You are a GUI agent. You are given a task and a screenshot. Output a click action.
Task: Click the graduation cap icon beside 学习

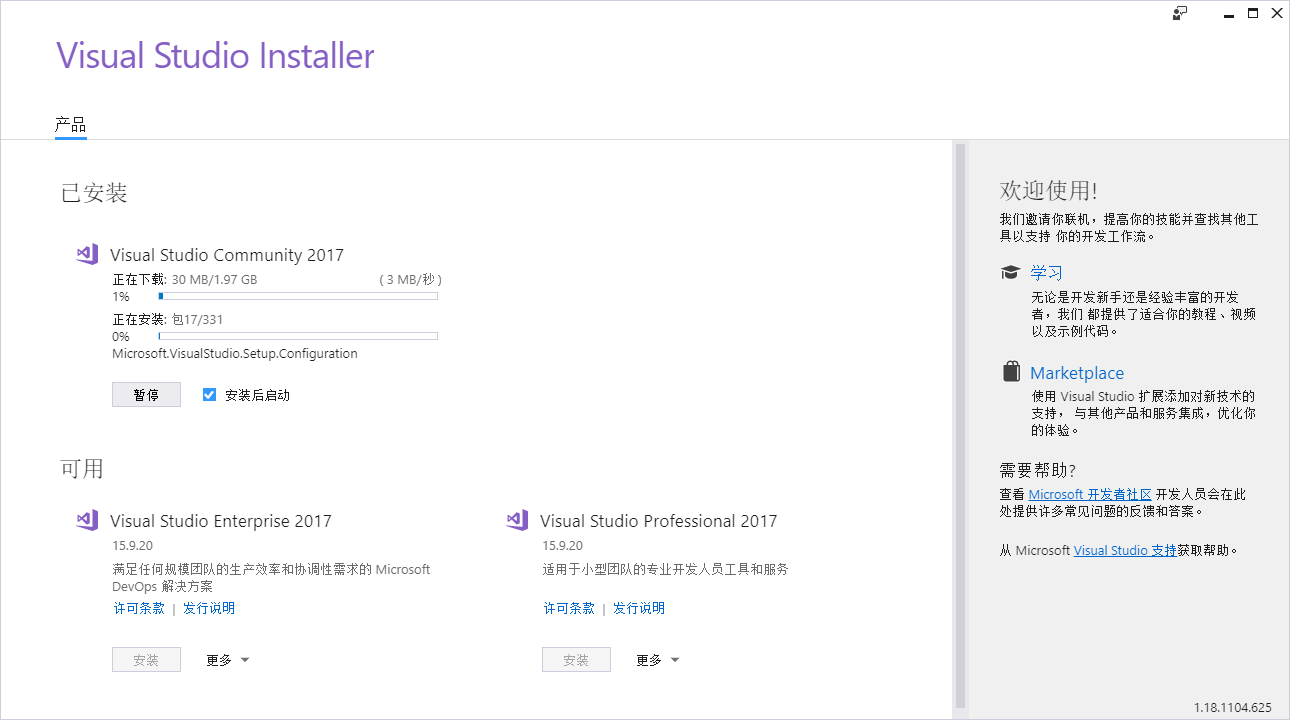click(x=1010, y=271)
